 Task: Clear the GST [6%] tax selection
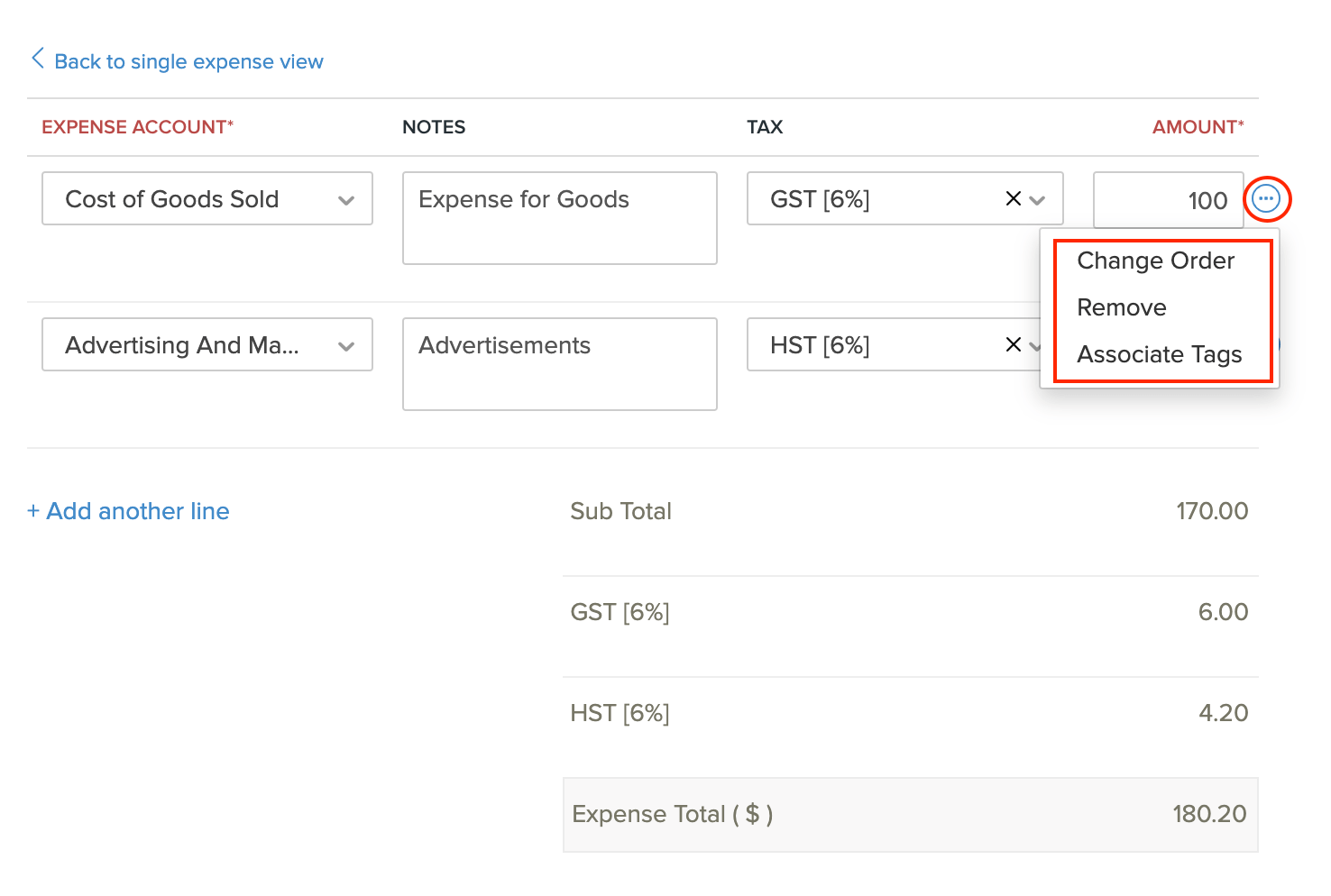(1013, 199)
